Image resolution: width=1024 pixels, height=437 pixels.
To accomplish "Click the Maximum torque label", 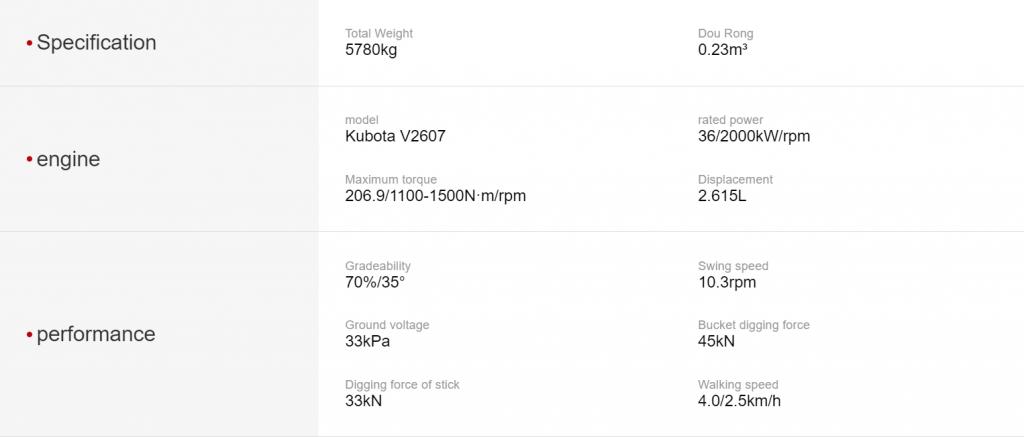I will click(x=391, y=180).
